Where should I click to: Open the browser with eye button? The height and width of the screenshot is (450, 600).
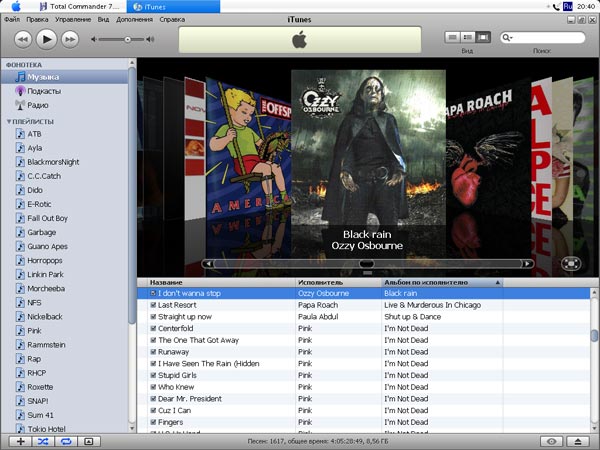551,441
